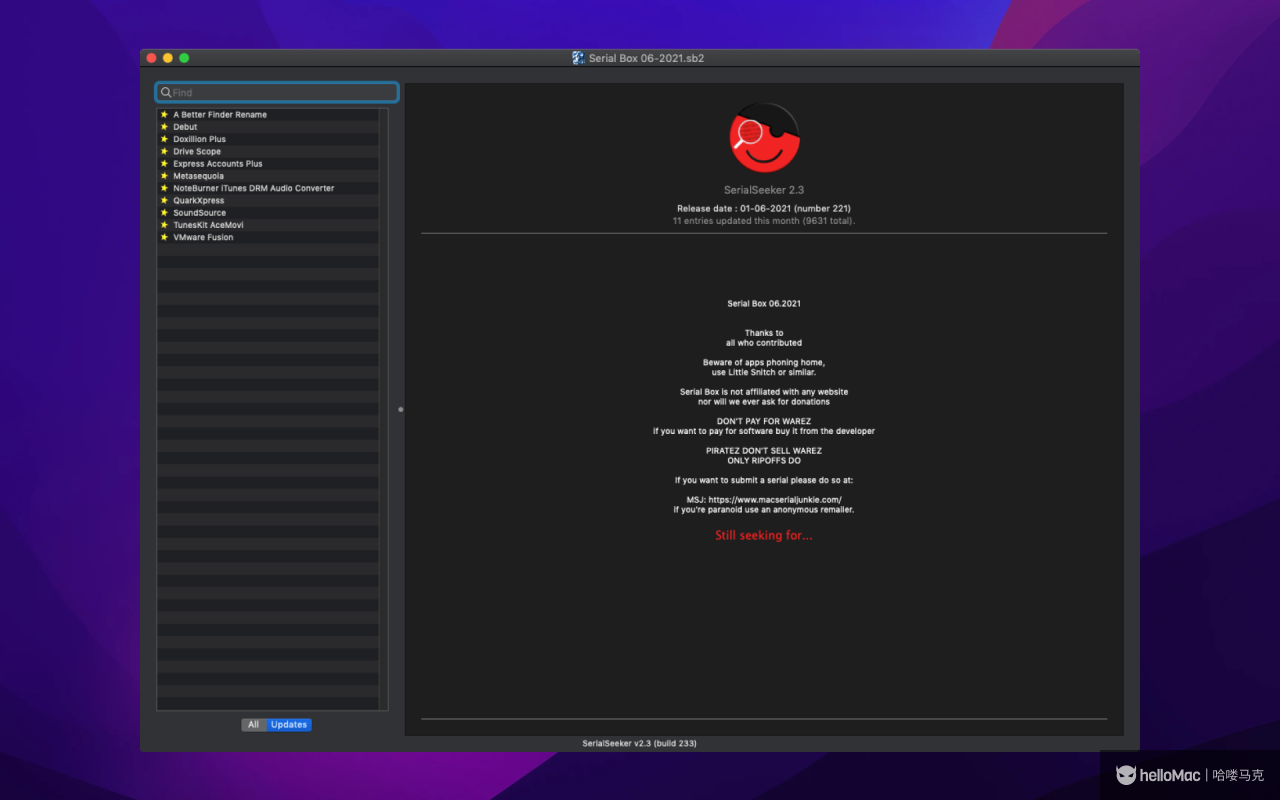Select Express Accounts Plus entry
This screenshot has width=1280, height=800.
[x=267, y=164]
